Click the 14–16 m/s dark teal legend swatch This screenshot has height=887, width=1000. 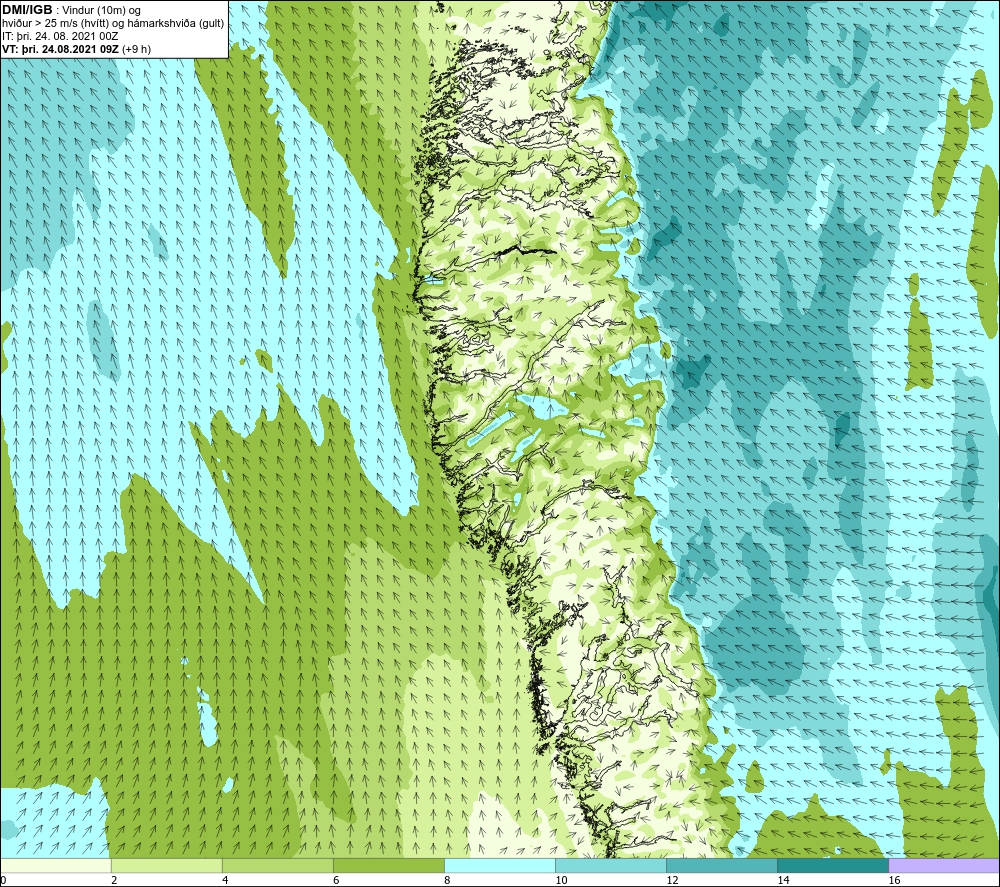833,865
